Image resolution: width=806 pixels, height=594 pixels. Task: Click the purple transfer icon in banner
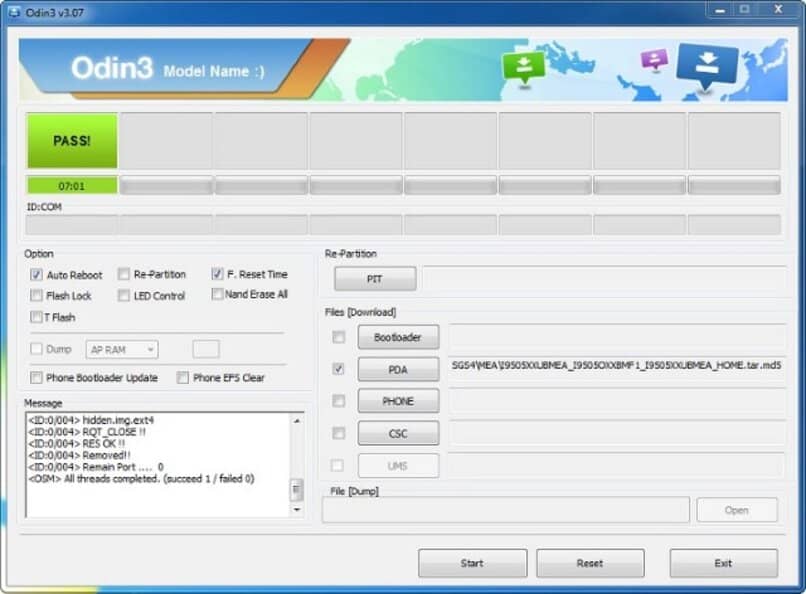[x=654, y=59]
